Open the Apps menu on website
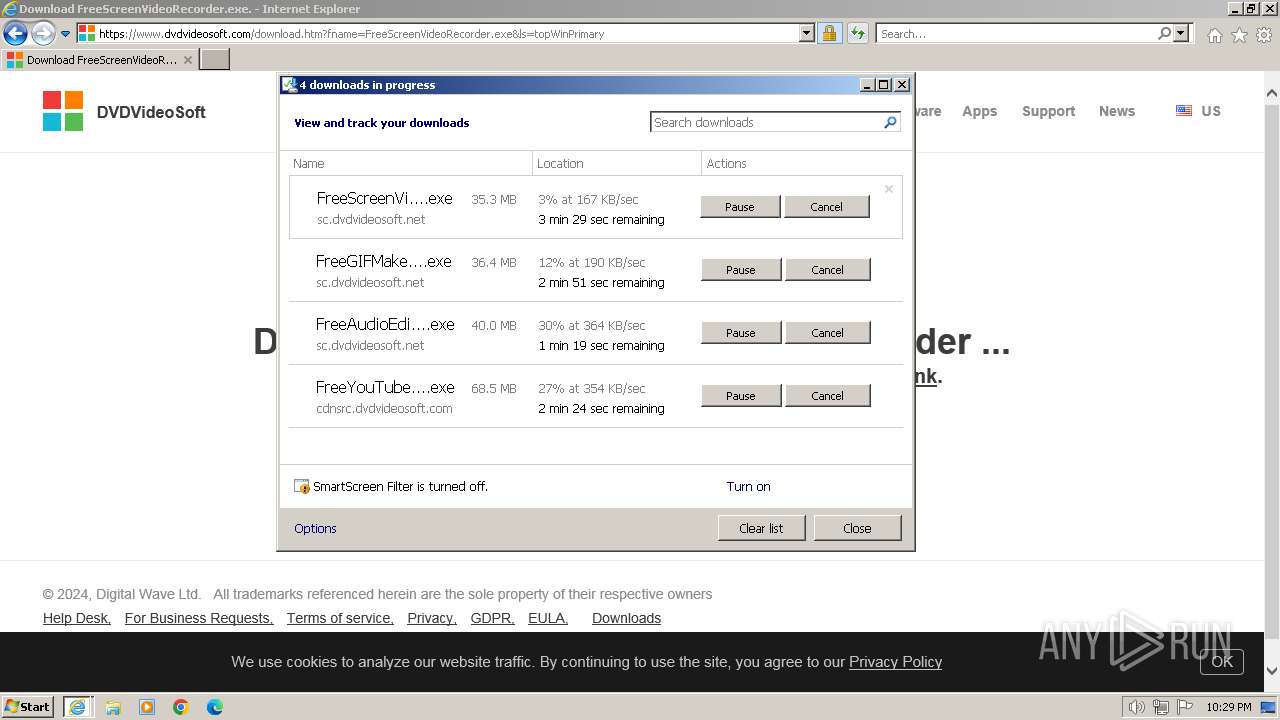This screenshot has height=720, width=1280. (979, 111)
